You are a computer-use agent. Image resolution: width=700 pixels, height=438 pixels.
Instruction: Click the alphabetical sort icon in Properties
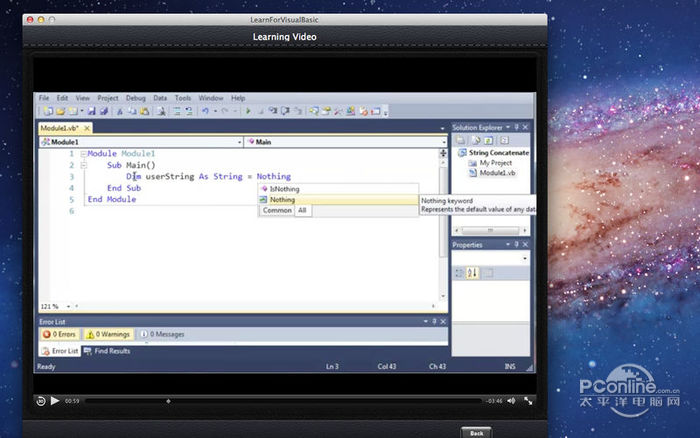[472, 273]
